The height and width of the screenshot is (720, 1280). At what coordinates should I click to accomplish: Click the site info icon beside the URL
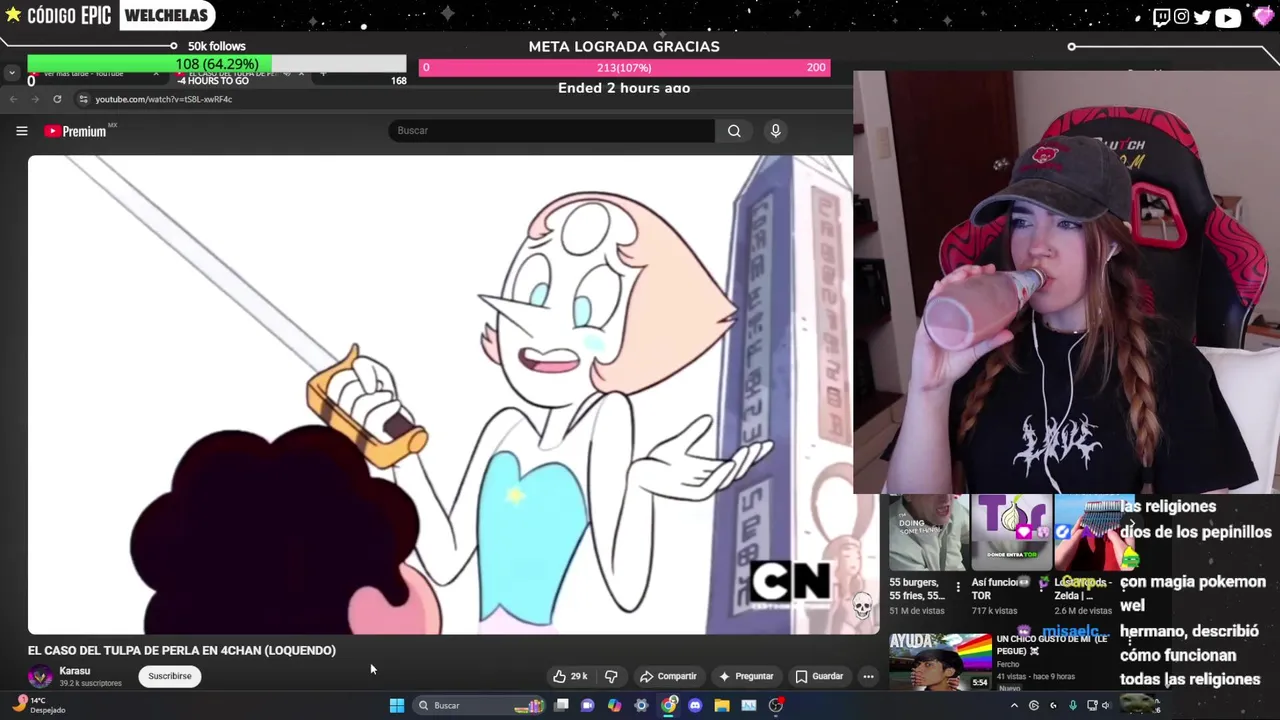click(x=83, y=99)
